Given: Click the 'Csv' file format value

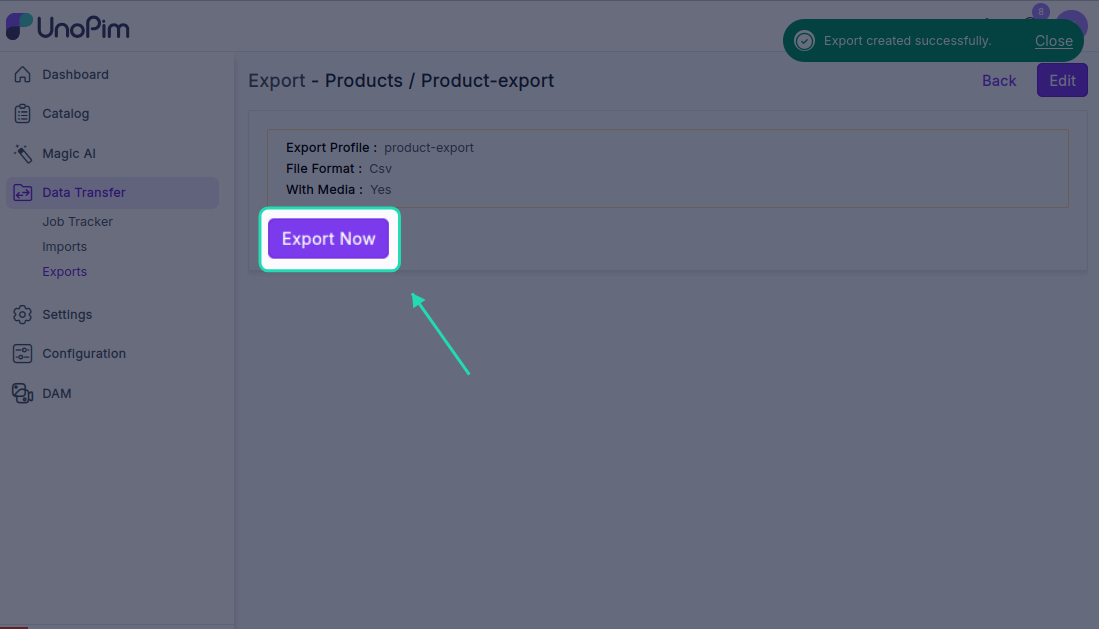Looking at the screenshot, I should click(x=381, y=169).
